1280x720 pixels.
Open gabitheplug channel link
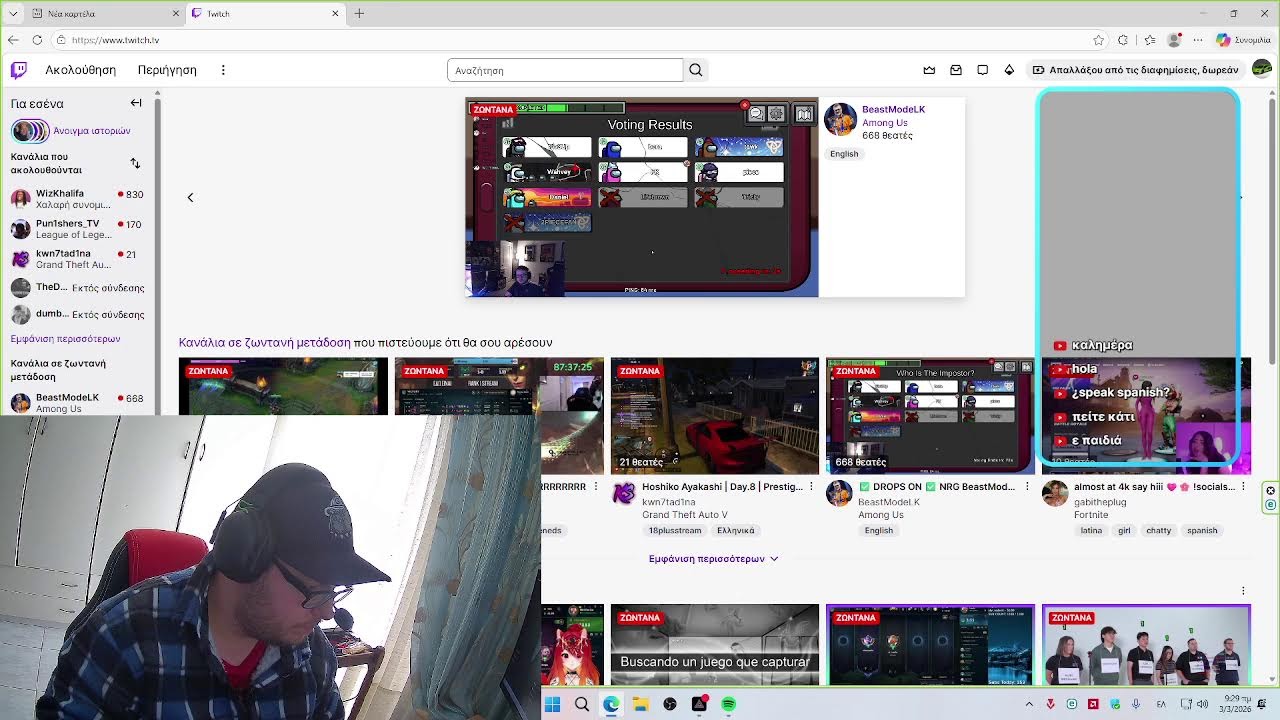click(1100, 502)
